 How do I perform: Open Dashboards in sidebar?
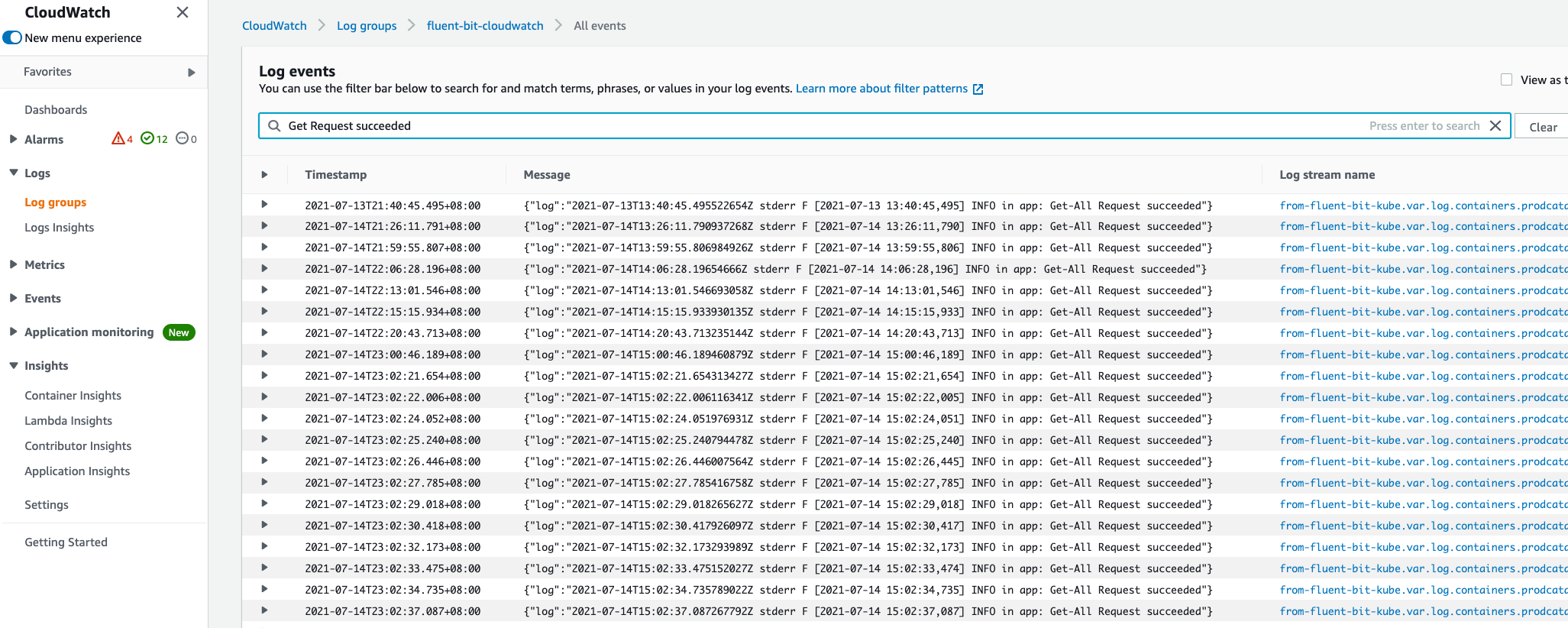(x=56, y=109)
